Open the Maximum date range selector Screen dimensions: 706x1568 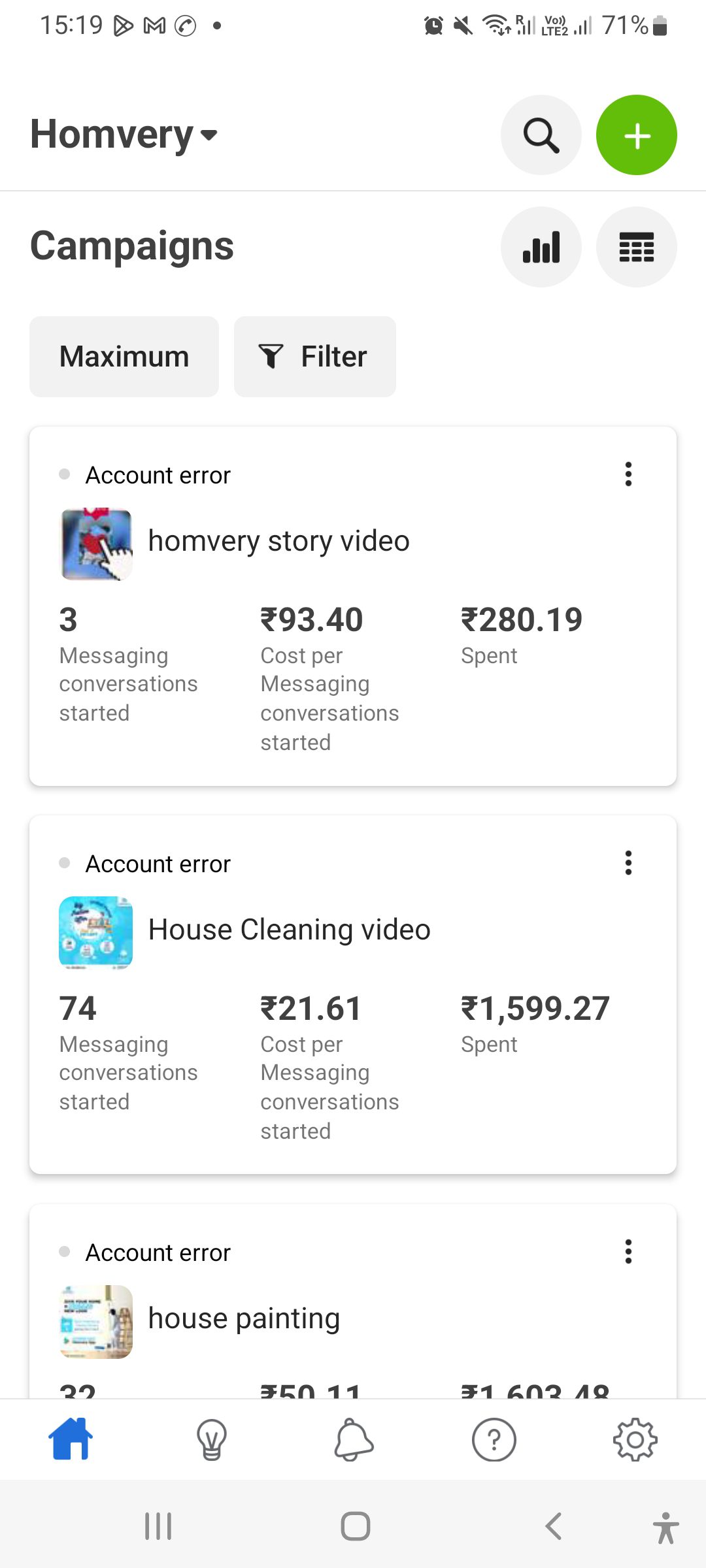click(x=124, y=357)
